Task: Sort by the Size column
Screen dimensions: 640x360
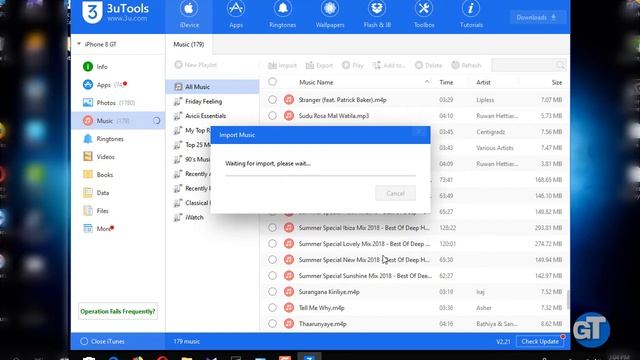Action: (x=557, y=82)
